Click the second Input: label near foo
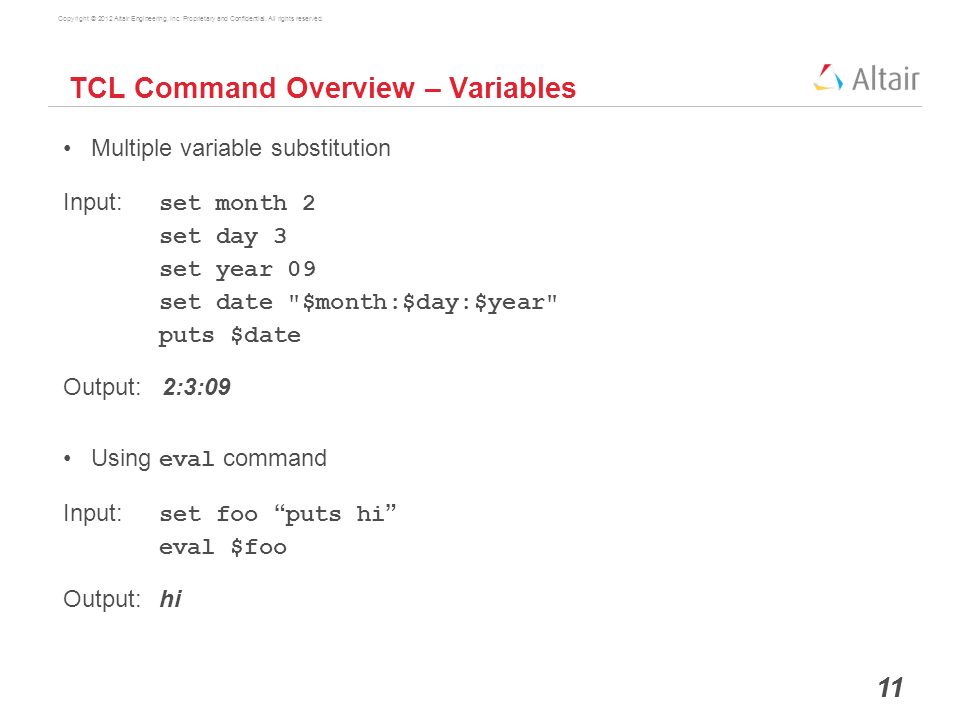960x720 pixels. pos(92,513)
